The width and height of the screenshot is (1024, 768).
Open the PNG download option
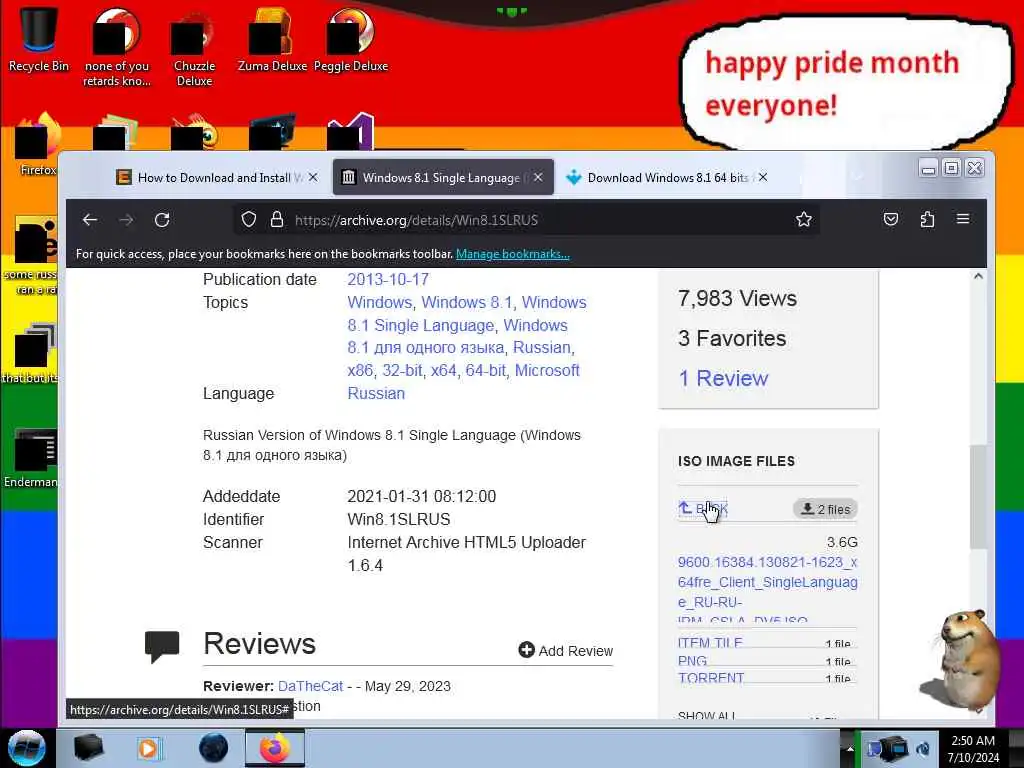pos(692,661)
